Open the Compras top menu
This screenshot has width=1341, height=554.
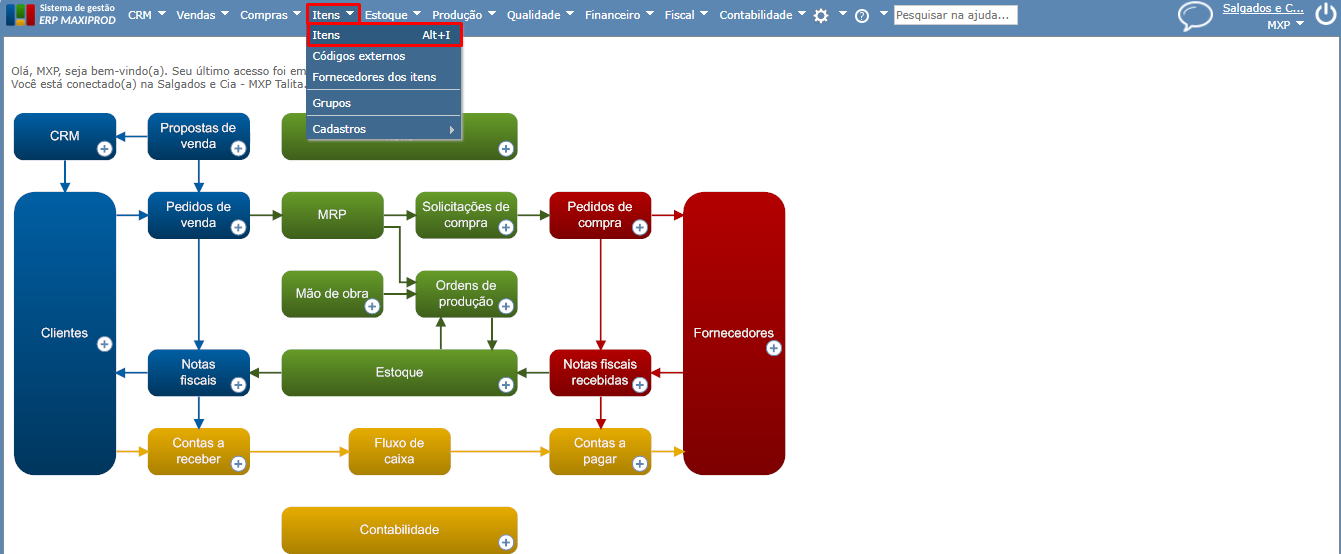pyautogui.click(x=270, y=15)
